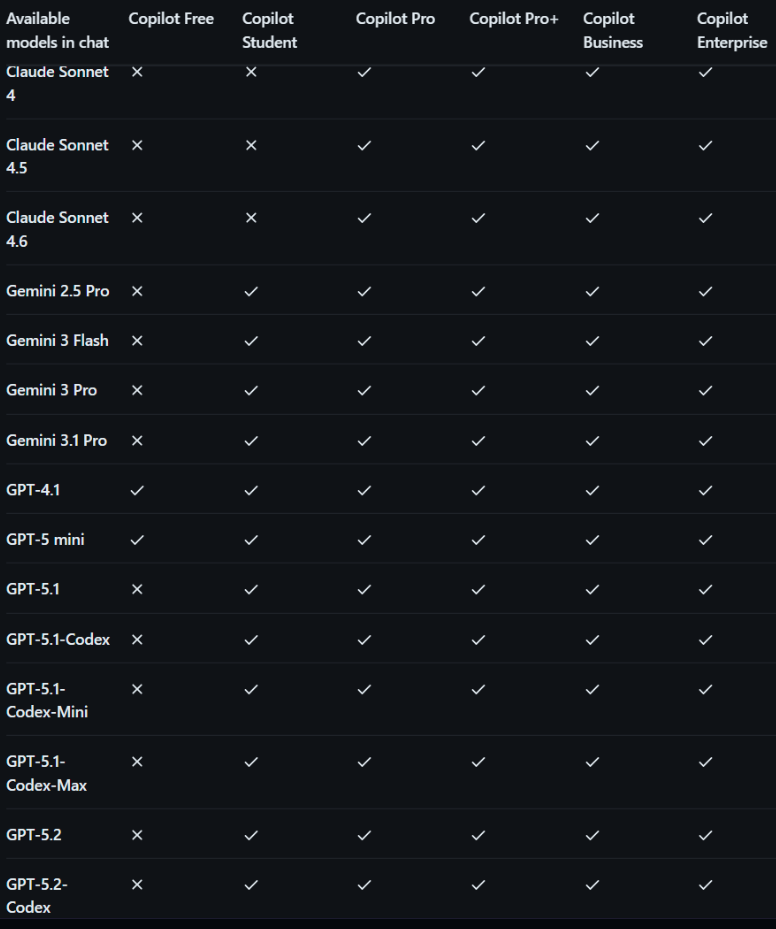This screenshot has width=776, height=929.
Task: Click GPT-5.1 checkmark in the Copilot Pro column
Action: click(x=364, y=589)
